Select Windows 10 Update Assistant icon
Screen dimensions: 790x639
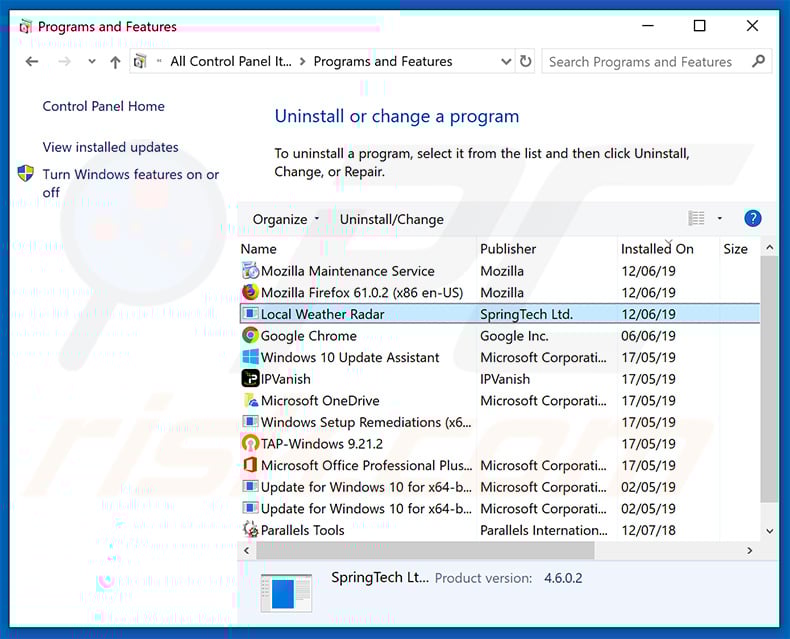tap(250, 357)
